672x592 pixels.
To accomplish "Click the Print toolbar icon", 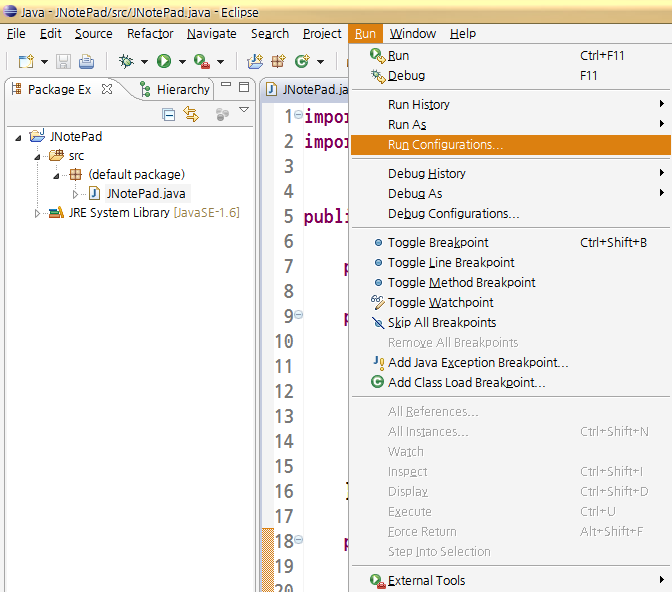I will point(87,61).
